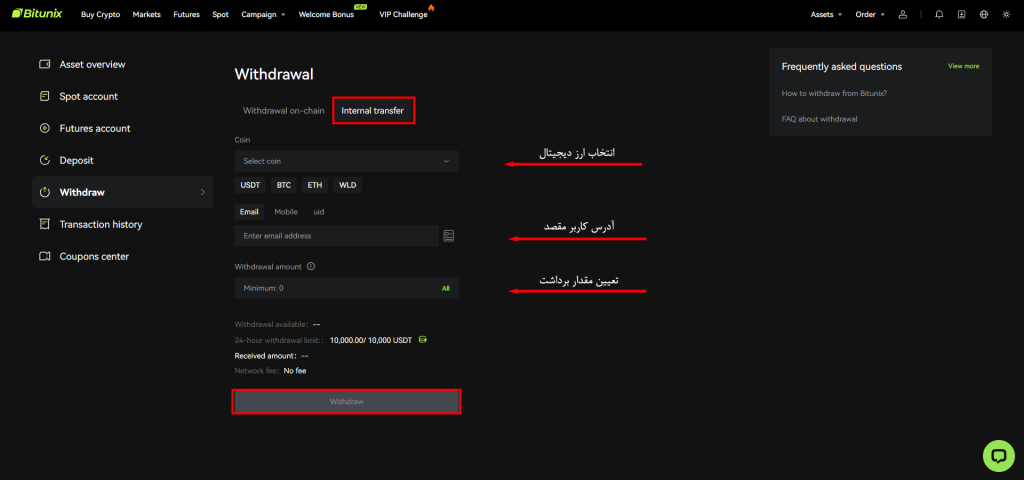
Task: Click the withdrawal amount info icon
Action: pyautogui.click(x=311, y=266)
